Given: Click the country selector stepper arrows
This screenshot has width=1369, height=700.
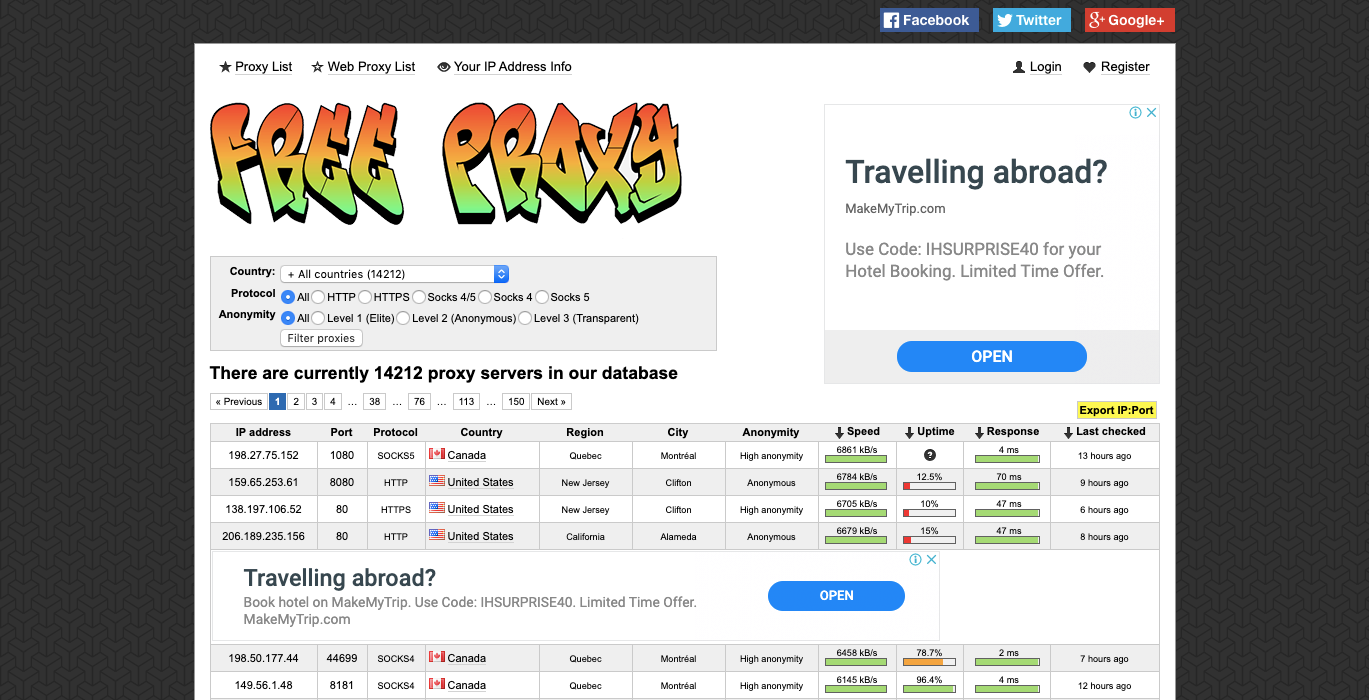Looking at the screenshot, I should 501,274.
